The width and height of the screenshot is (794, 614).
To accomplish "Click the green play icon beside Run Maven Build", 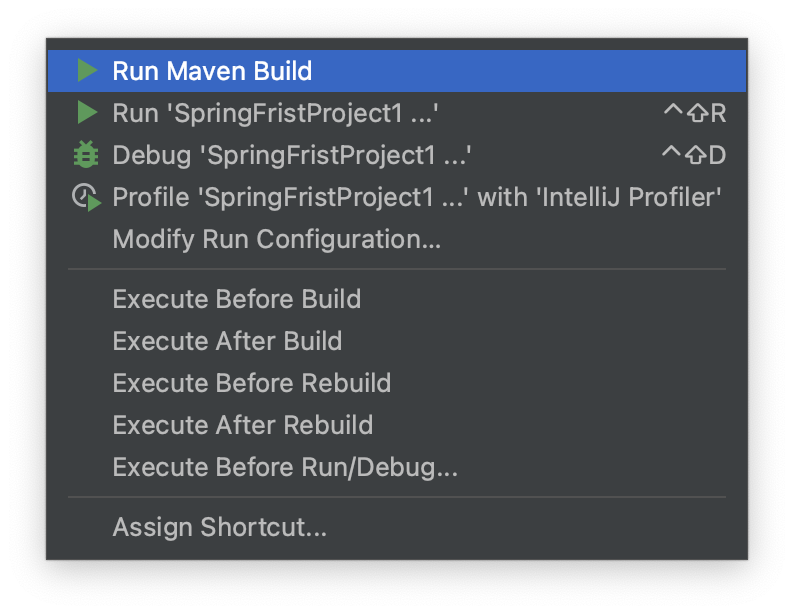I will [x=87, y=70].
